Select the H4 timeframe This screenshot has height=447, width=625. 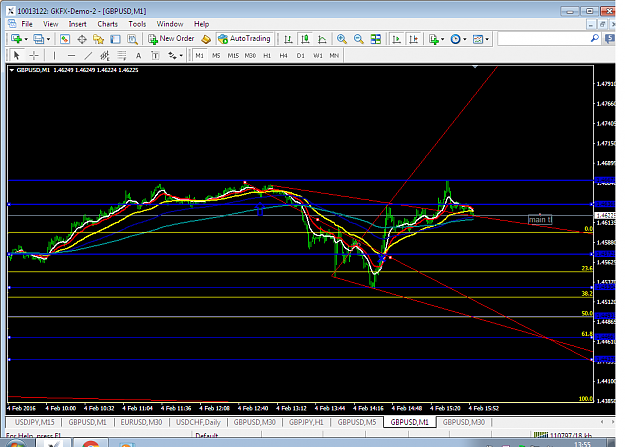click(283, 55)
